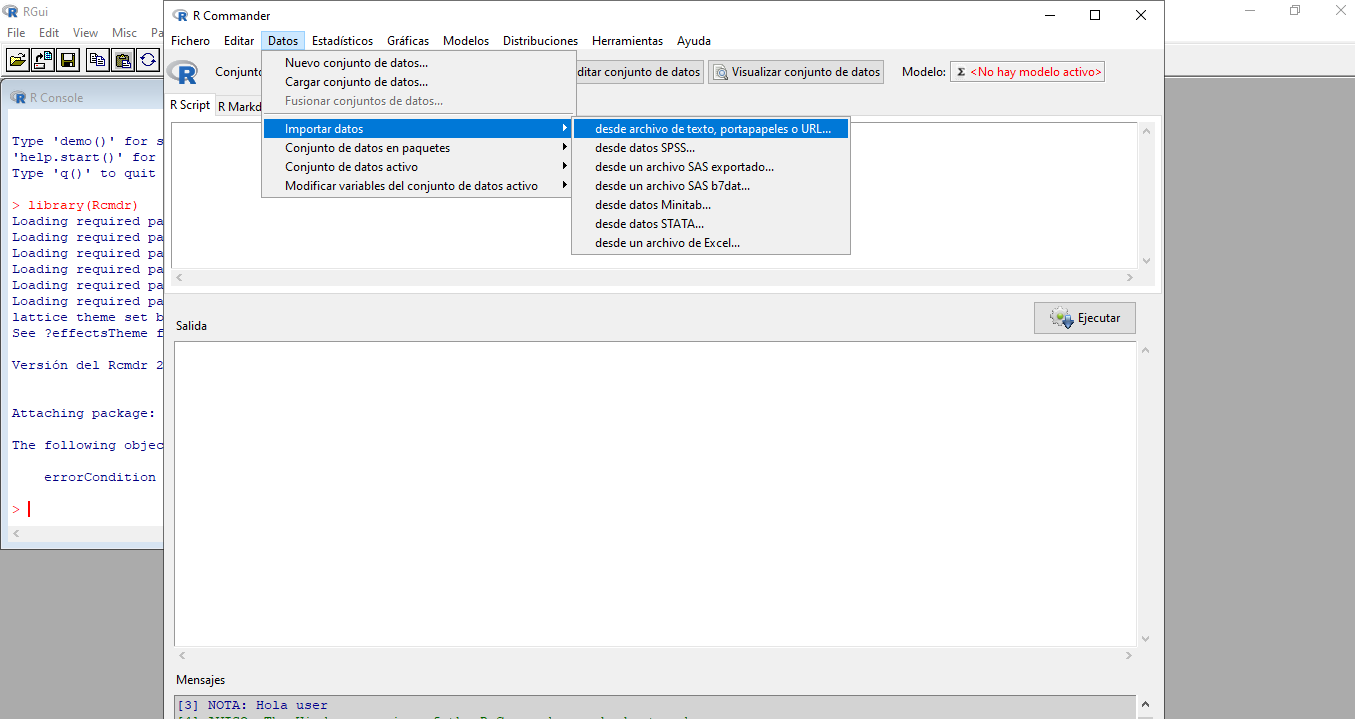Open the Estadísticos menu
Image resolution: width=1355 pixels, height=719 pixels.
[342, 41]
